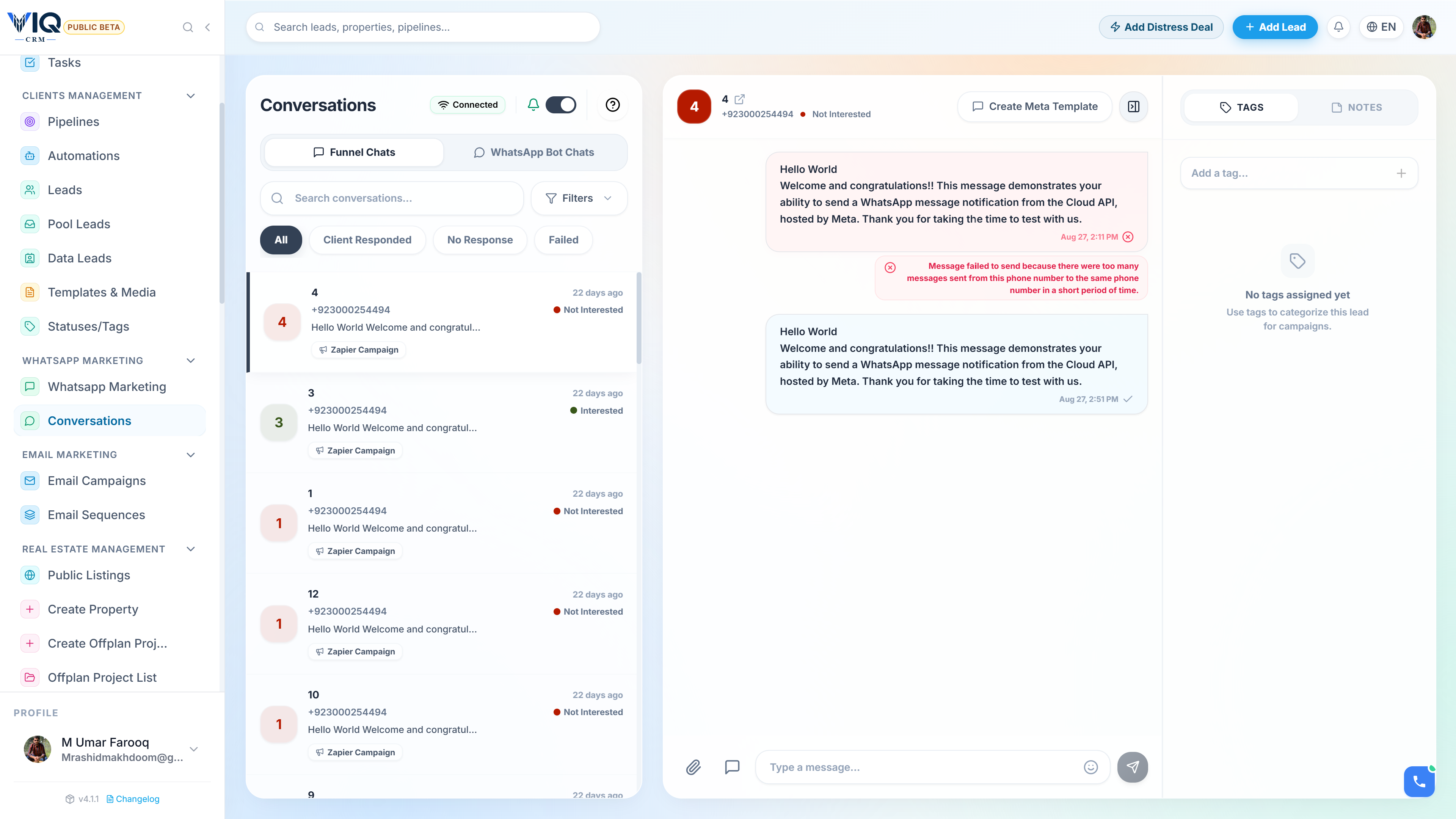
Task: Open the help question mark icon
Action: 613,105
